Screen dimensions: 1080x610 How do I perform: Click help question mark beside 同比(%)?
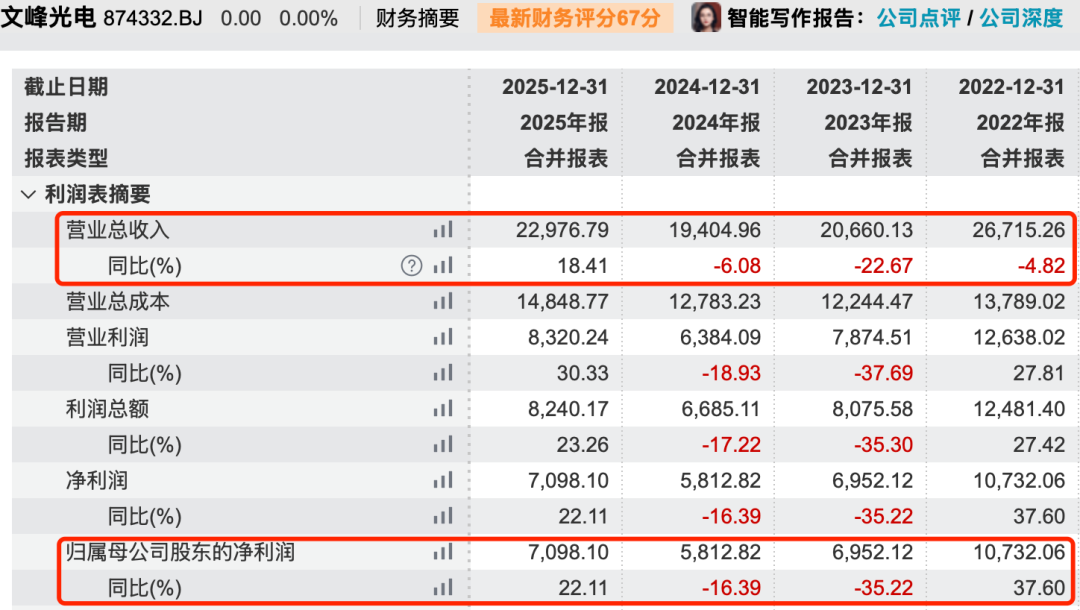click(411, 266)
